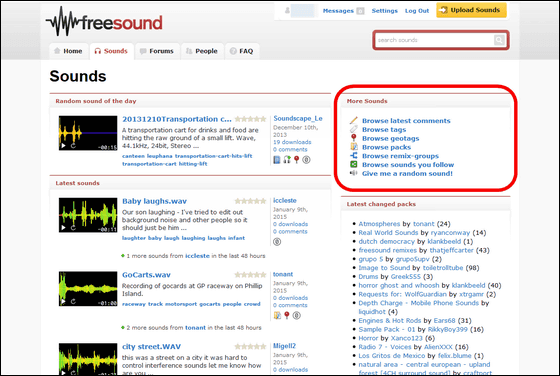Open 19 downloads link for transportation sound
This screenshot has height=376, width=560.
292,142
